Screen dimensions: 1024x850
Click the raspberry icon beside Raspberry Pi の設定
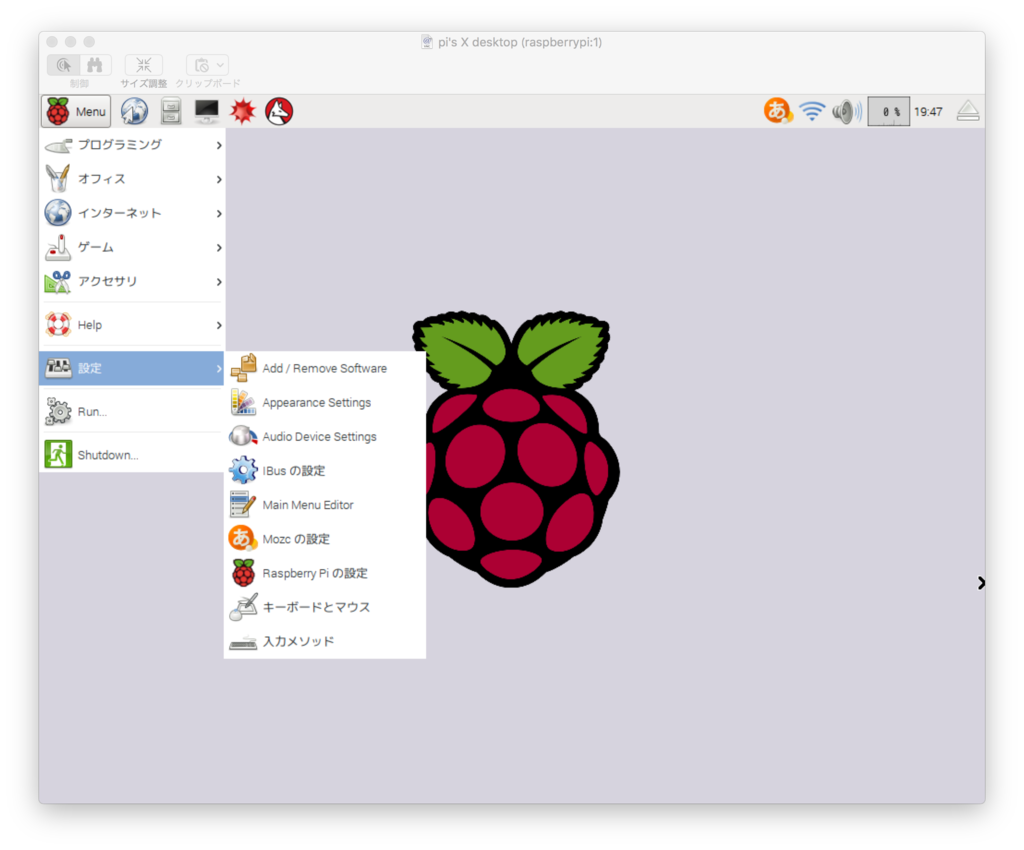243,573
